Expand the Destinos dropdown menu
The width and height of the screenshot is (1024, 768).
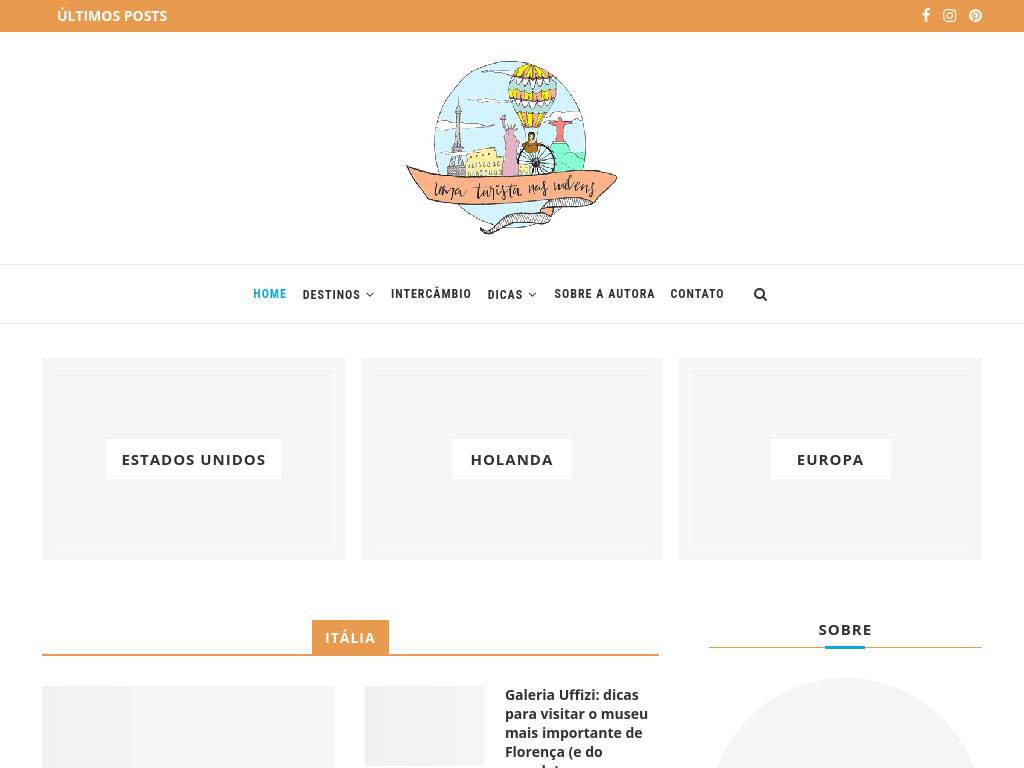tap(338, 295)
